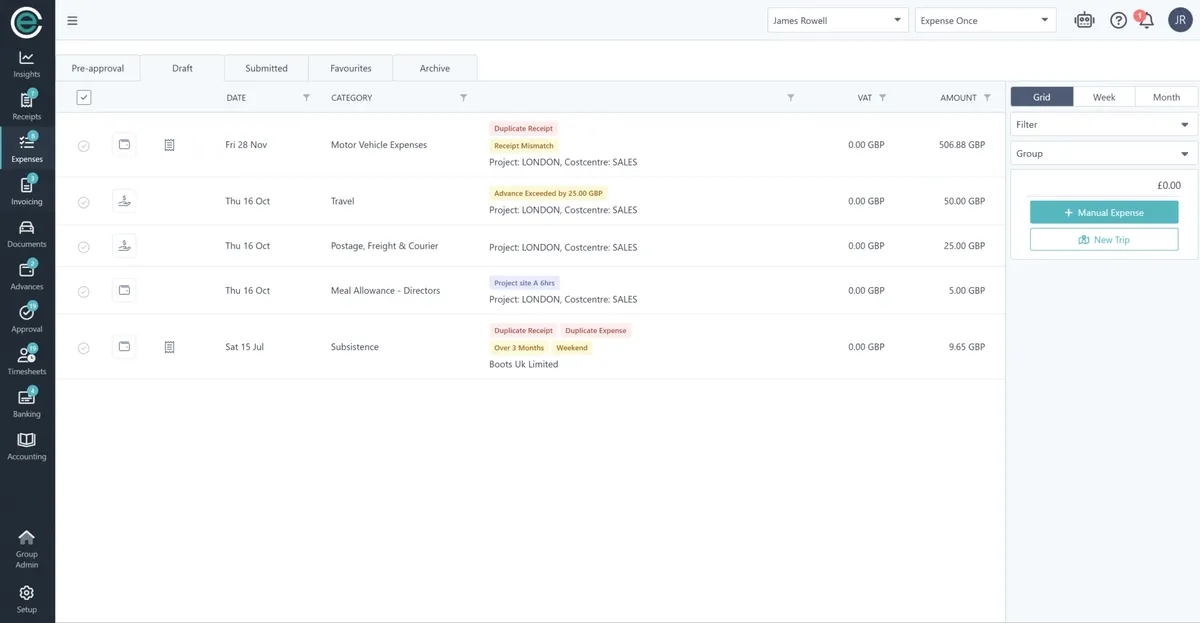Select the Week view
The height and width of the screenshot is (623, 1200).
pos(1104,97)
